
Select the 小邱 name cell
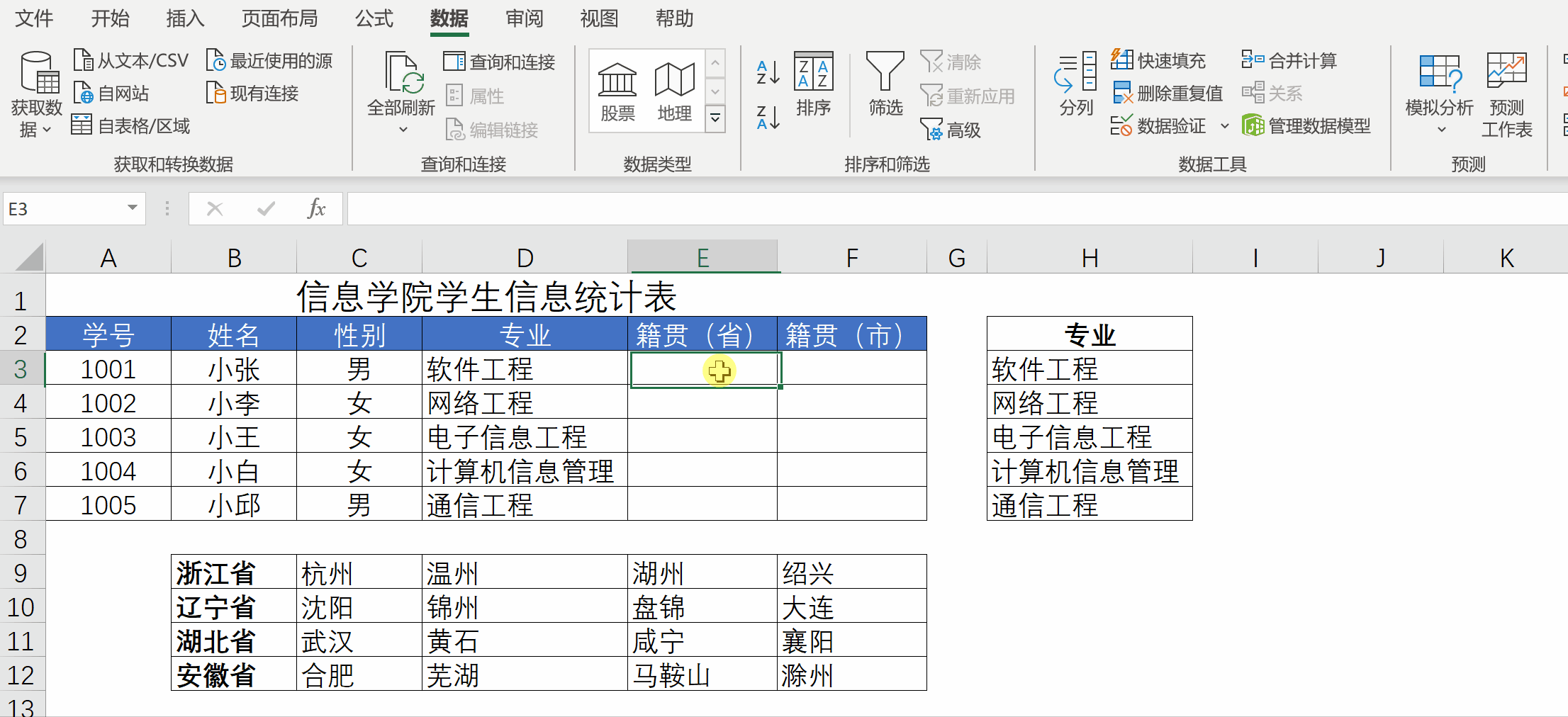click(x=234, y=504)
